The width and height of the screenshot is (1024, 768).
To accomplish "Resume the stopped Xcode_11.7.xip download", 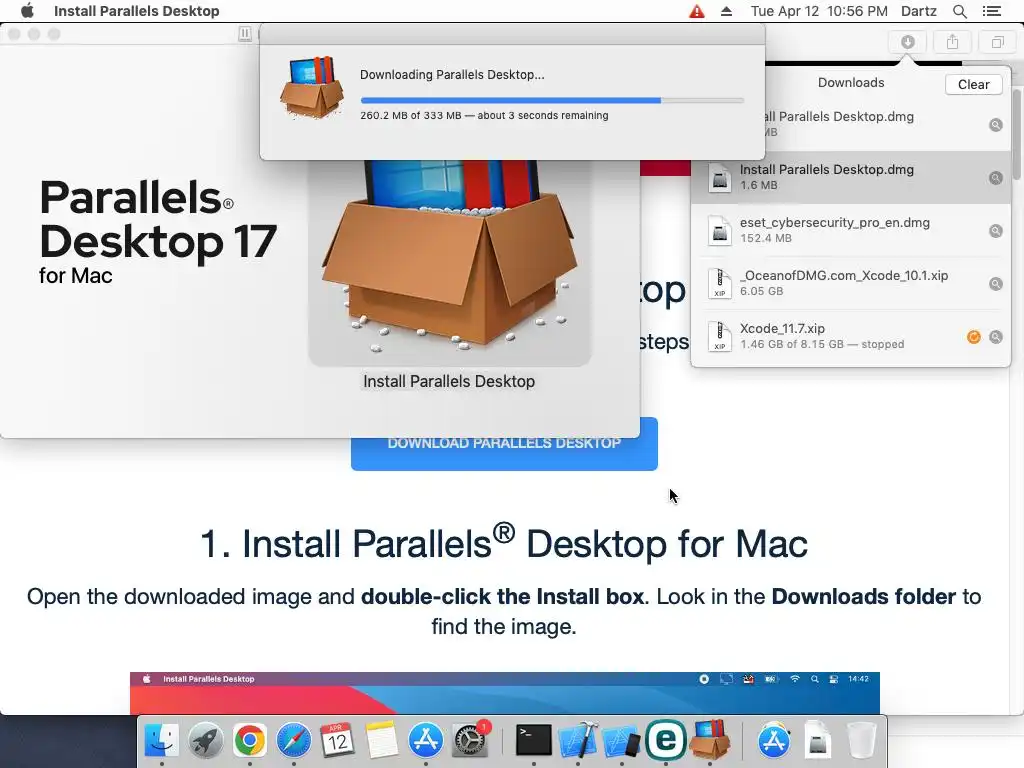I will pyautogui.click(x=974, y=337).
